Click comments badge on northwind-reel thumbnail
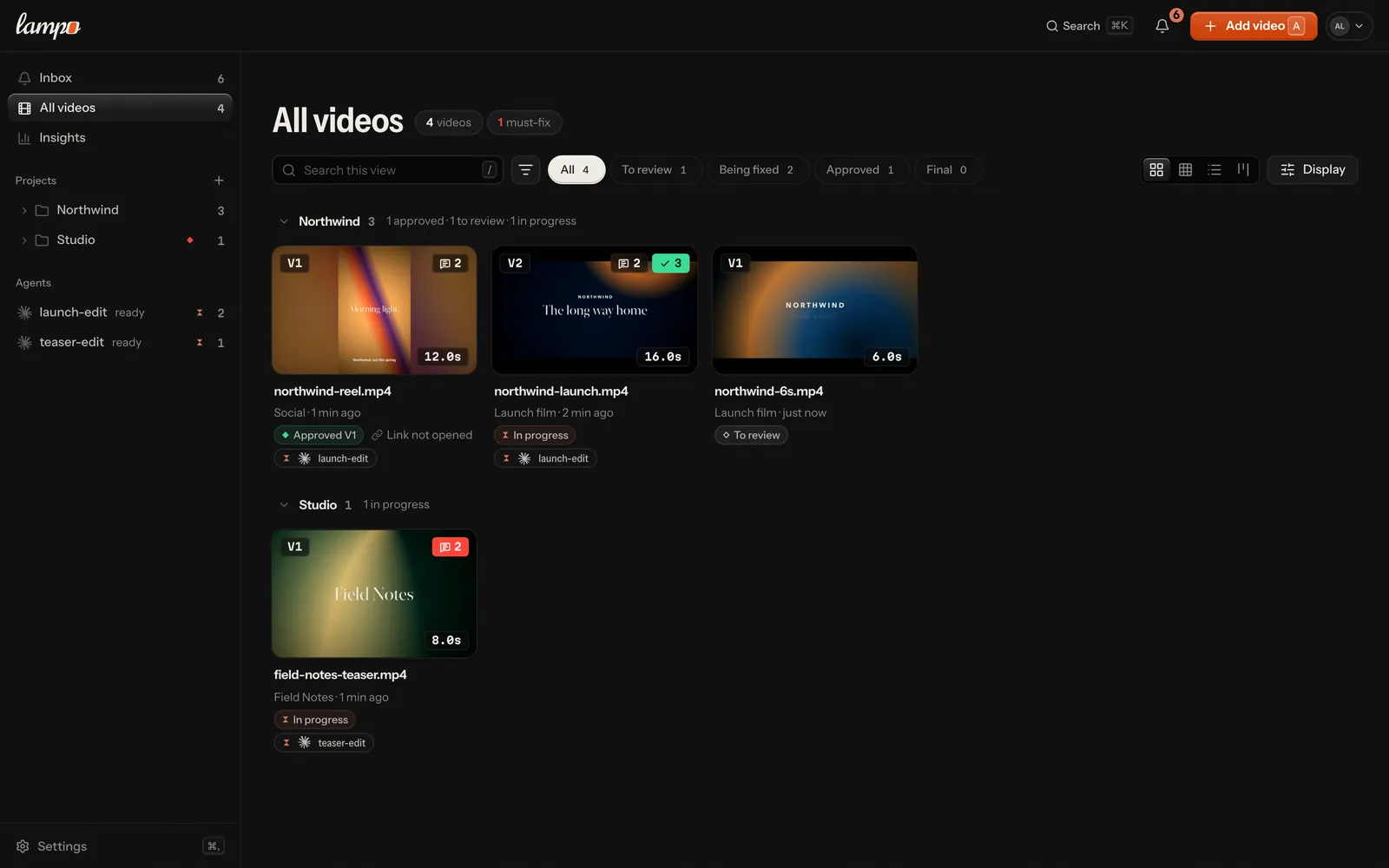Screen dimensions: 1389x868 451,263
